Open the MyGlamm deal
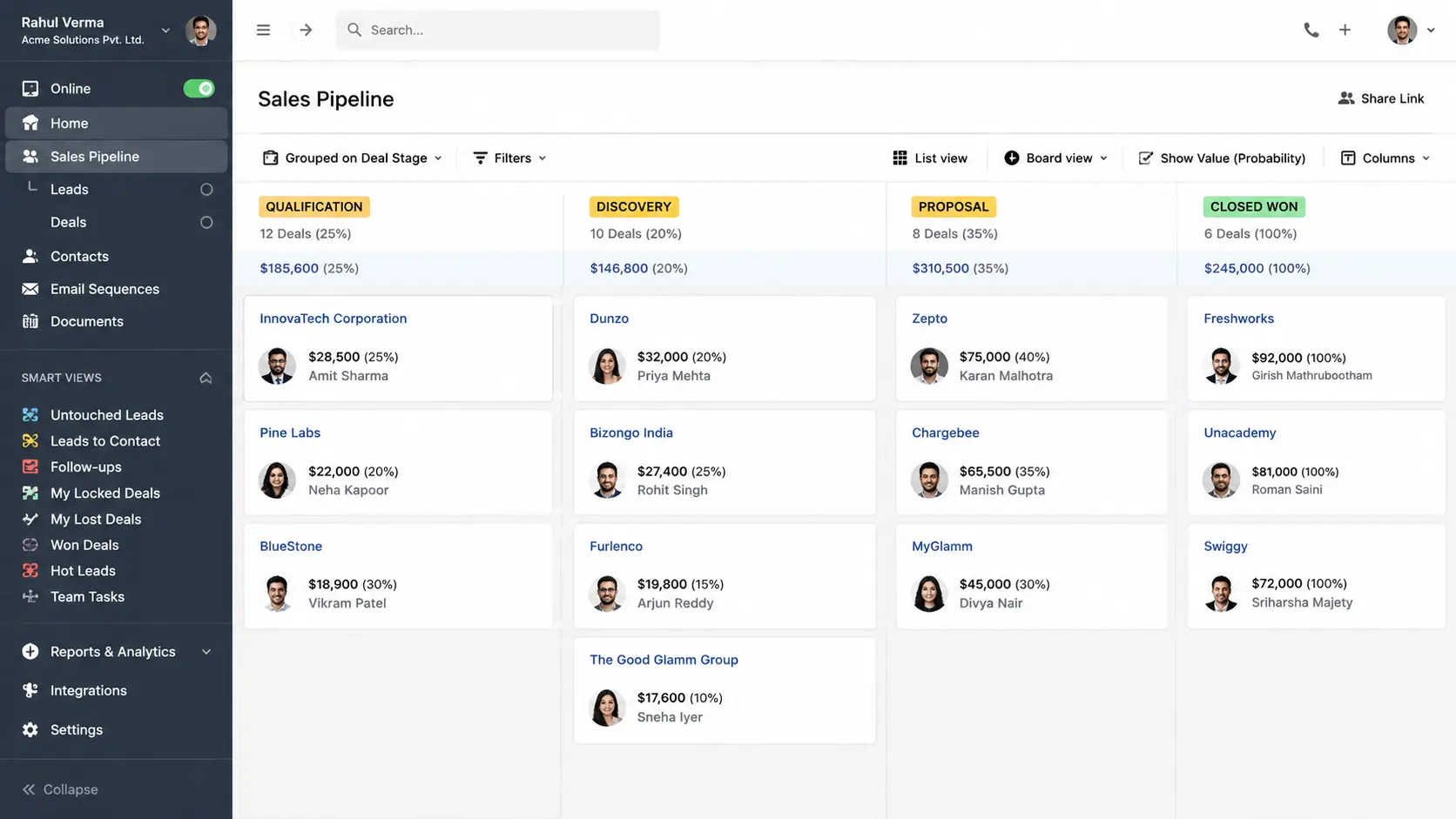Screen dimensions: 1456x819 pos(942,547)
